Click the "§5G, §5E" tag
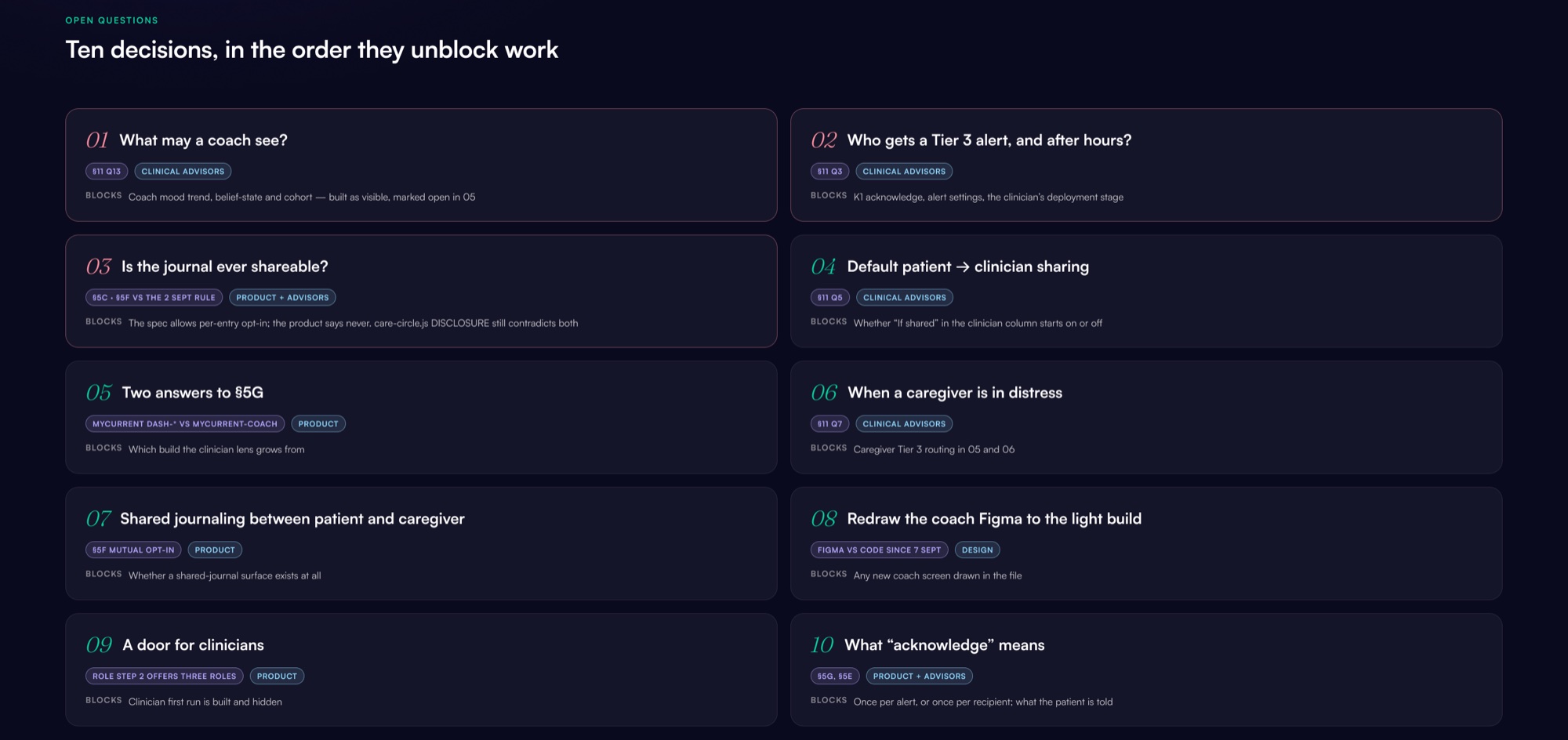1568x740 pixels. 835,676
